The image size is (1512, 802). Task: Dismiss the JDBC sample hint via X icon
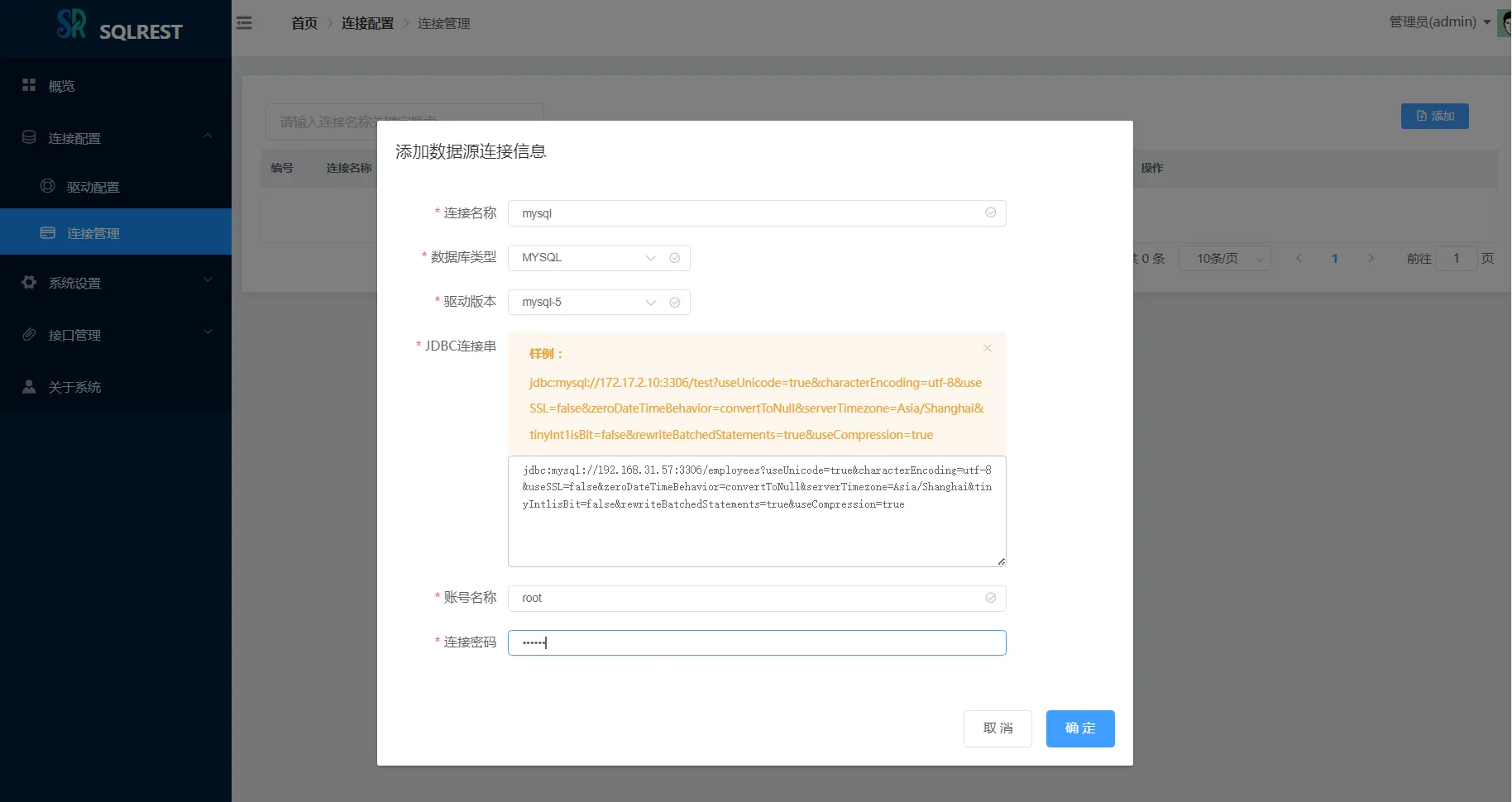click(987, 348)
